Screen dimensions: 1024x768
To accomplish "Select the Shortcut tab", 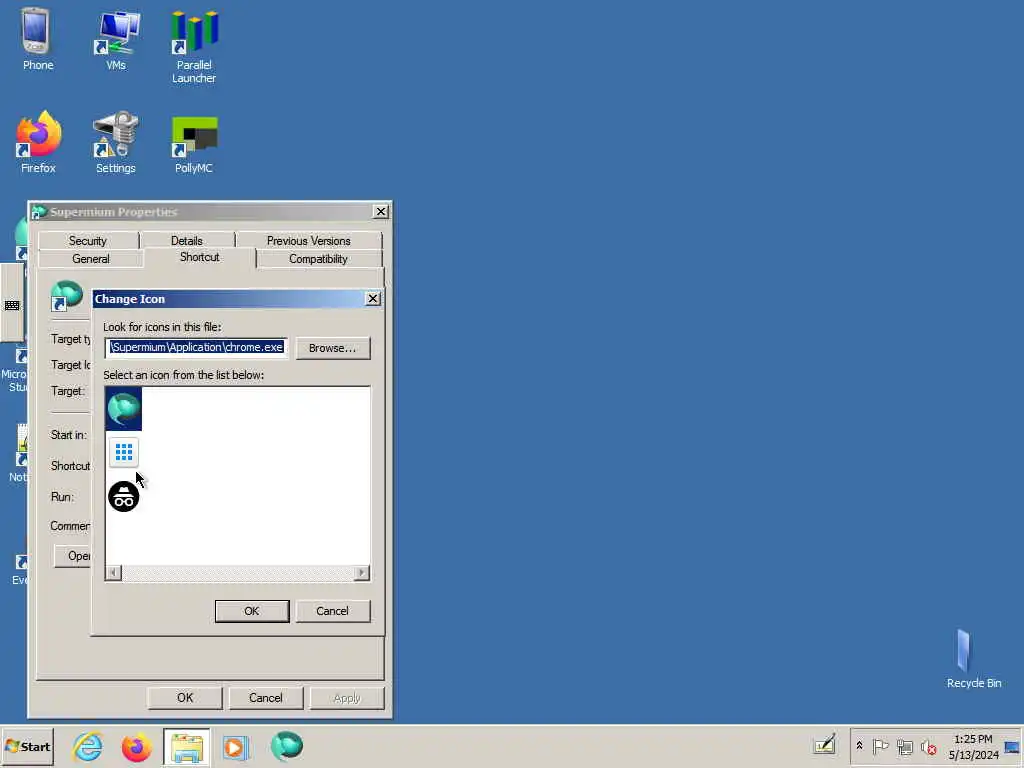I will tap(200, 257).
